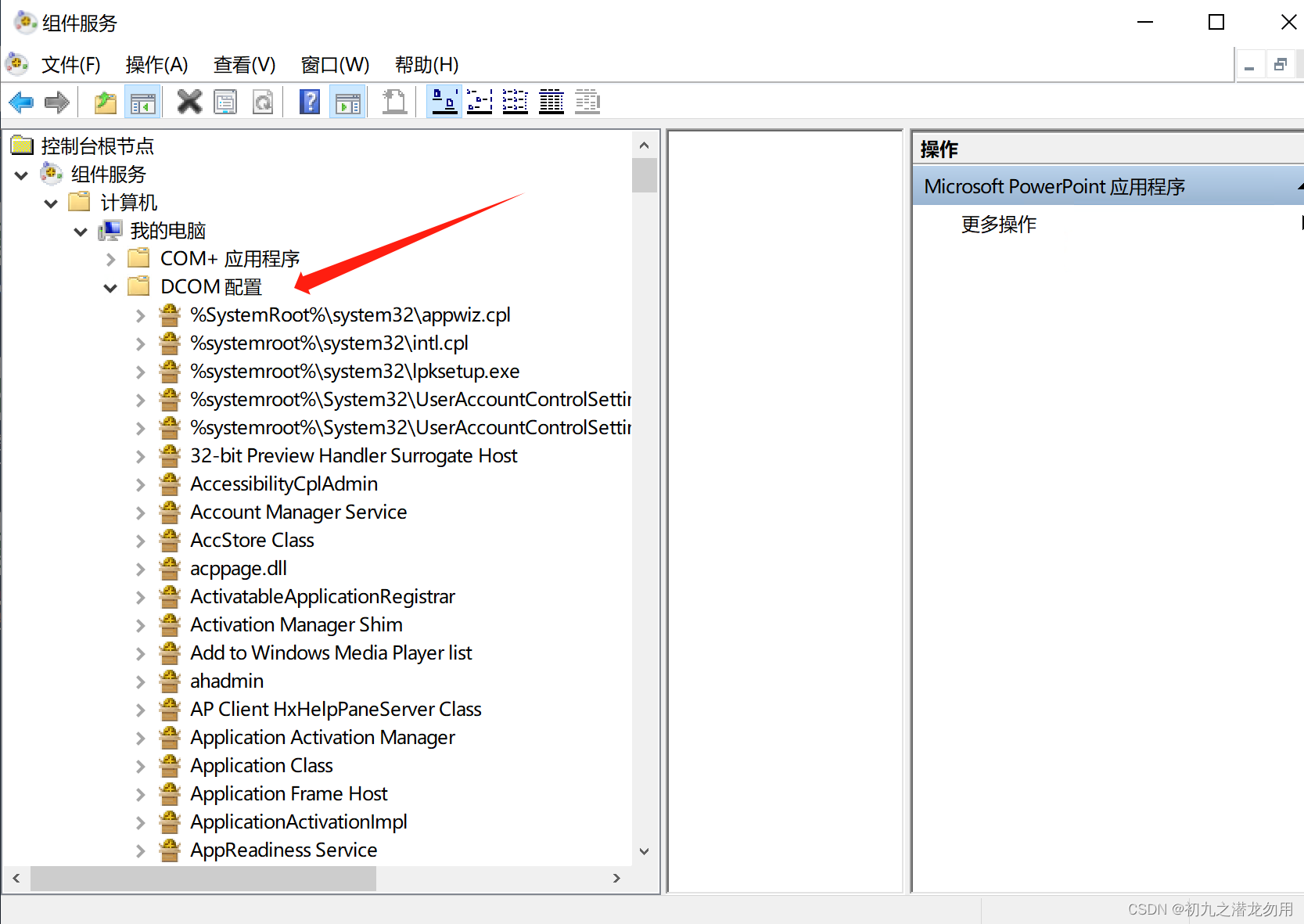Collapse the 我的电脑 tree node

pyautogui.click(x=81, y=232)
